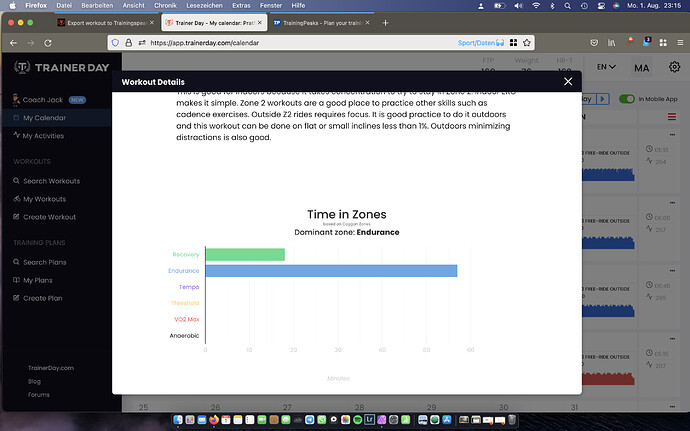The width and height of the screenshot is (690, 431).
Task: Toggle the In Mobile App switch
Action: click(x=626, y=99)
